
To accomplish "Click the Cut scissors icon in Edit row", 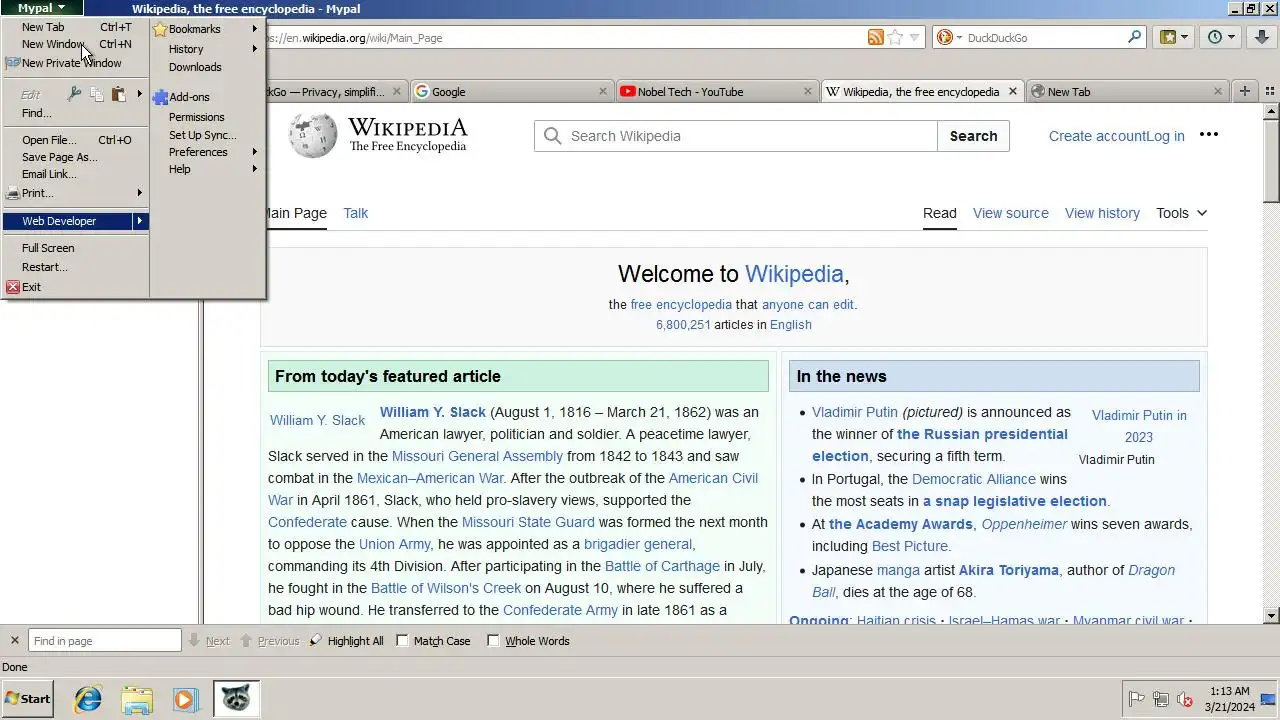I will (x=75, y=94).
